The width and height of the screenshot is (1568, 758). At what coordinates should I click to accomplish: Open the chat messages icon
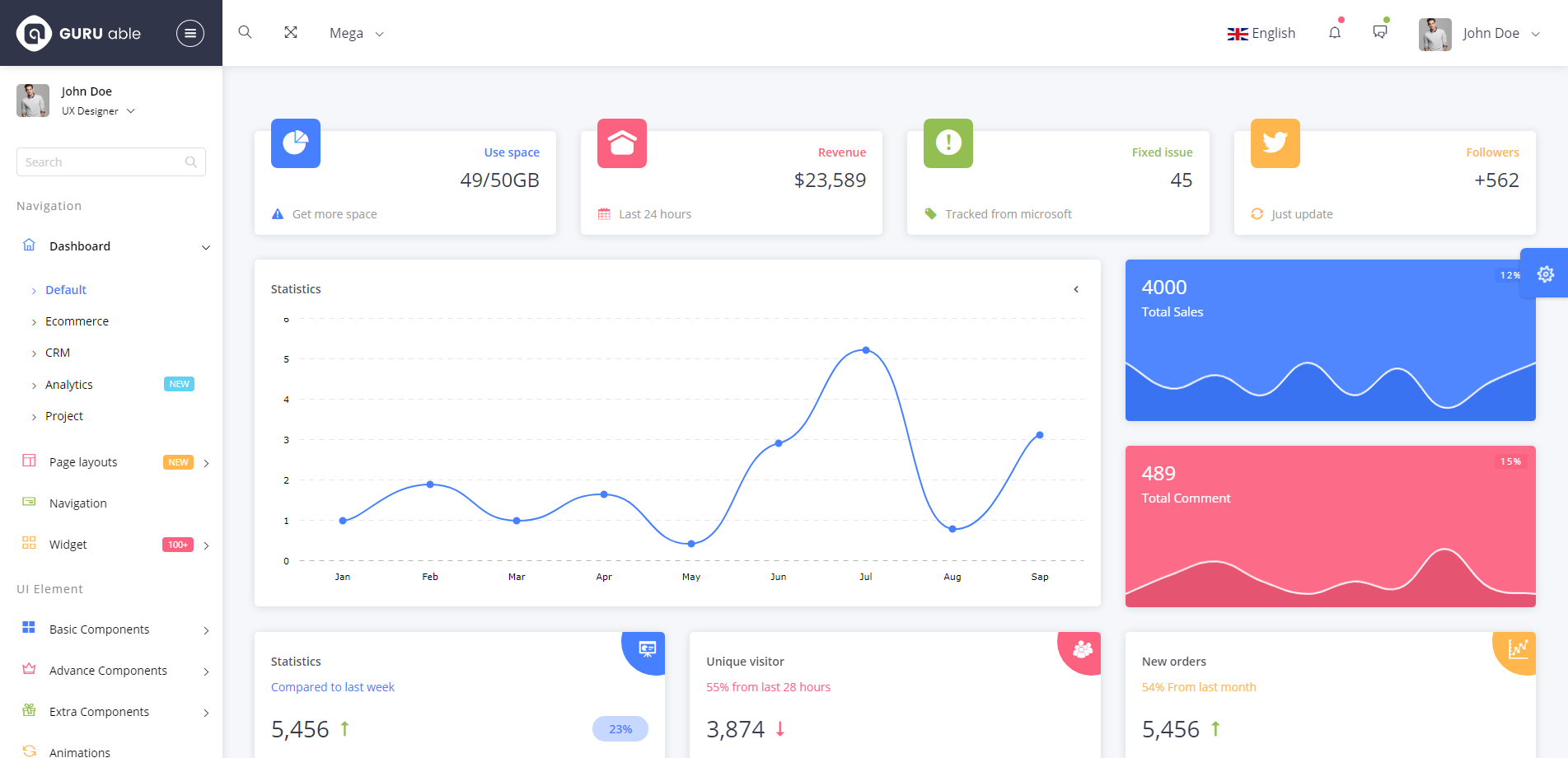[x=1380, y=33]
